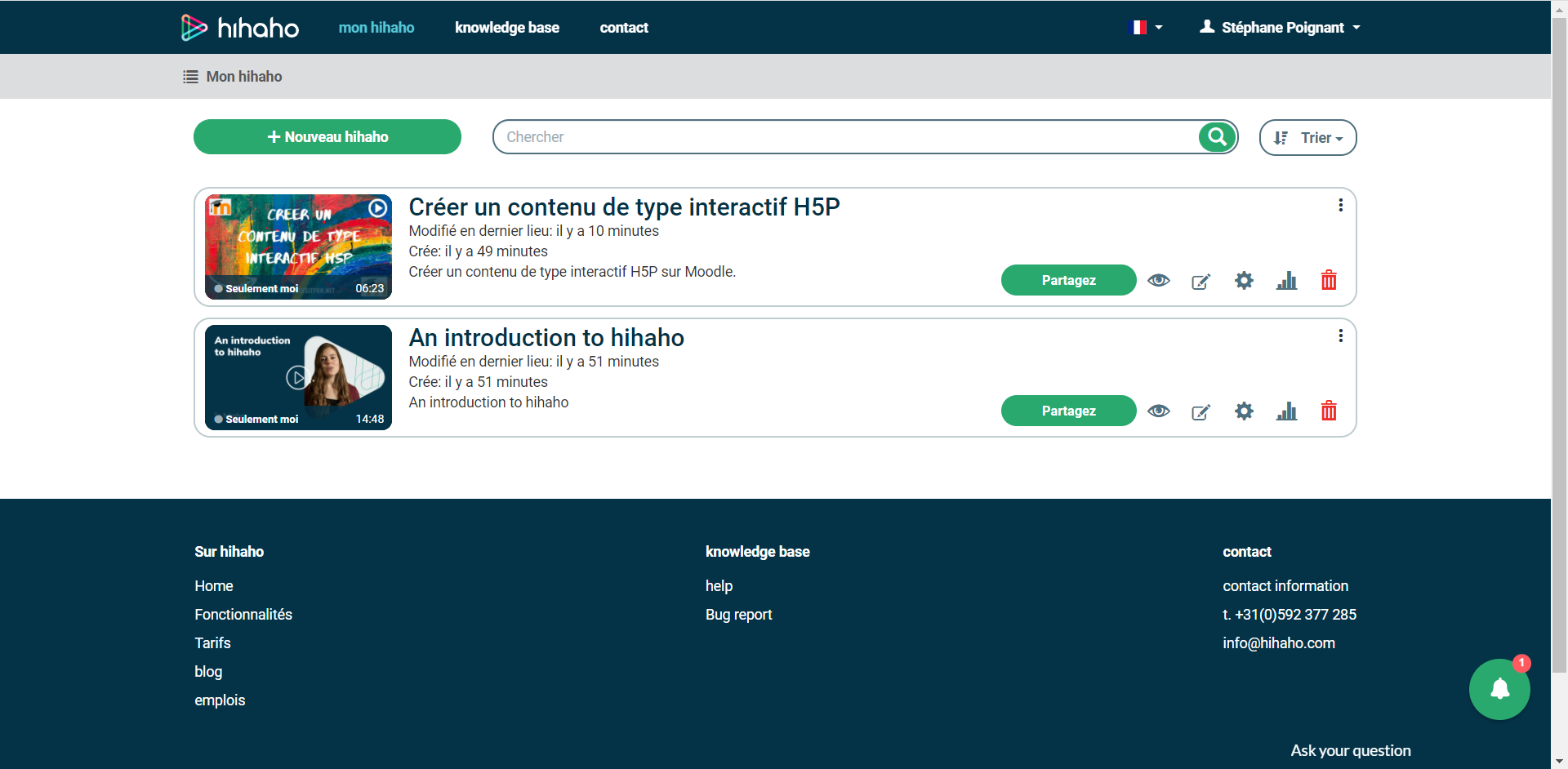
Task: Click the info@hihaho.com email link
Action: pyautogui.click(x=1279, y=643)
